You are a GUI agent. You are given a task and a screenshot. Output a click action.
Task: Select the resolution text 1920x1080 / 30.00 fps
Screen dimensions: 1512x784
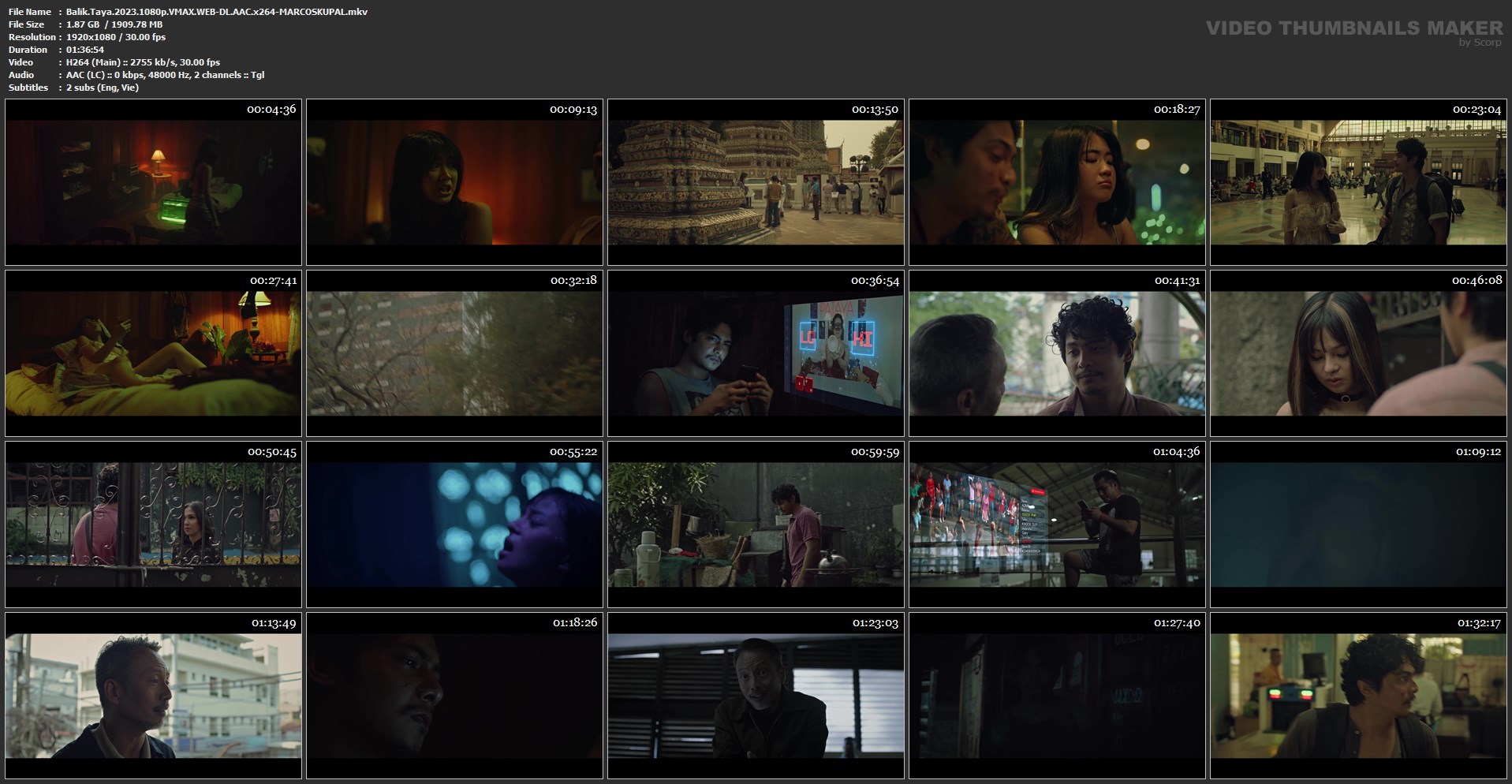coord(116,37)
